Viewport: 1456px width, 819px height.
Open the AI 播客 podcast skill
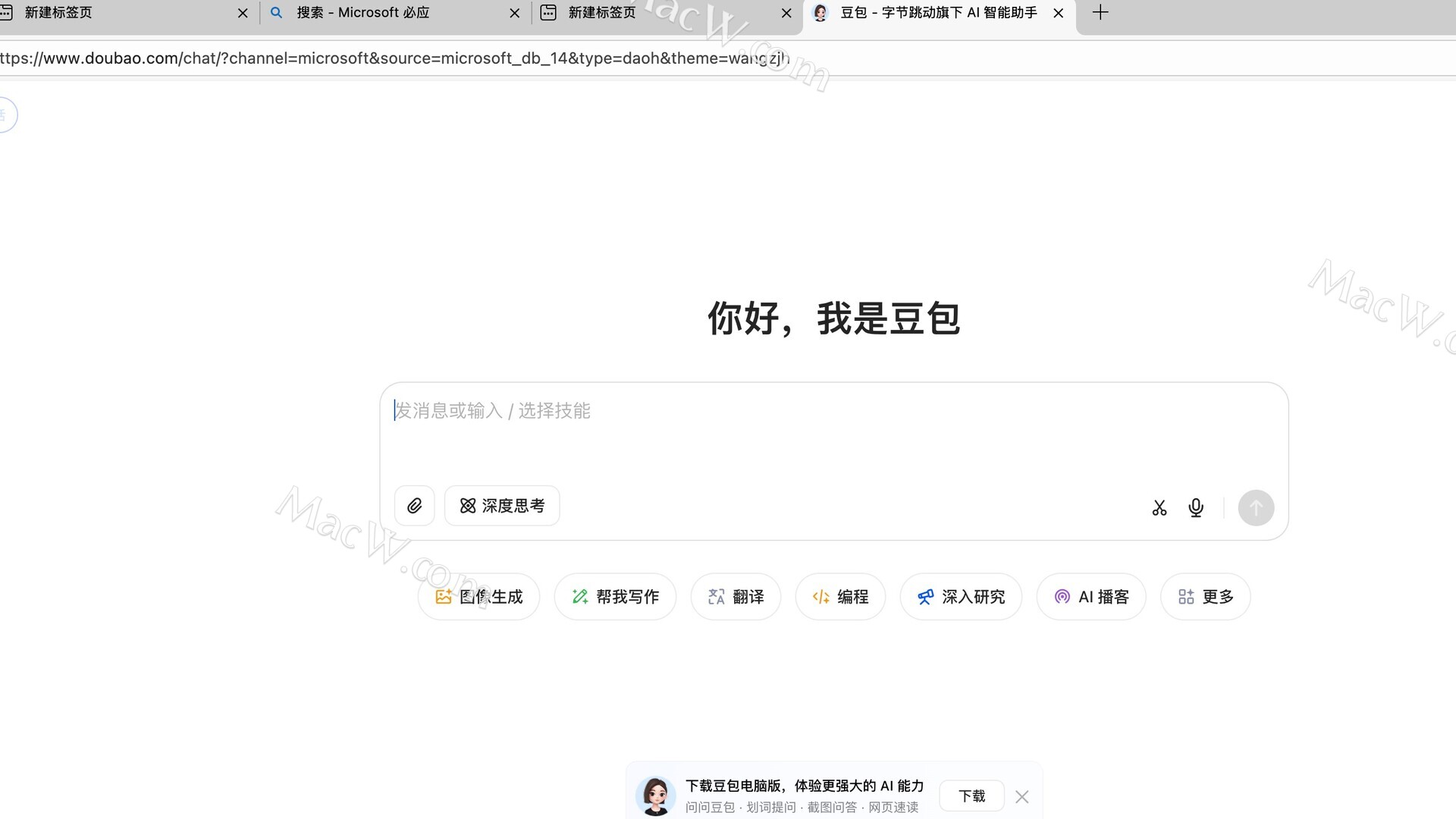click(x=1091, y=597)
